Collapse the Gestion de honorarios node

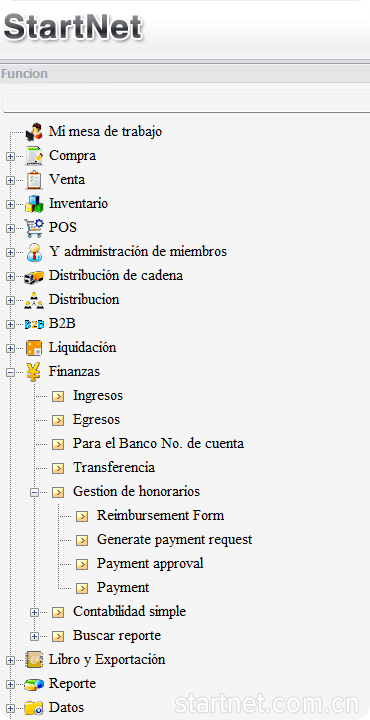click(34, 492)
